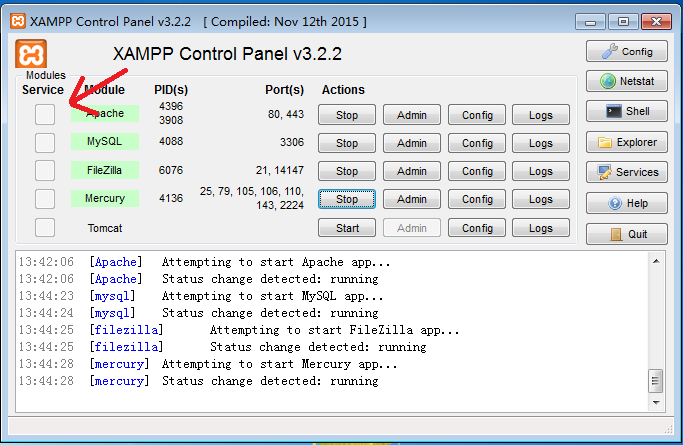Close the XAMPP window
The height and width of the screenshot is (445, 683).
point(656,21)
